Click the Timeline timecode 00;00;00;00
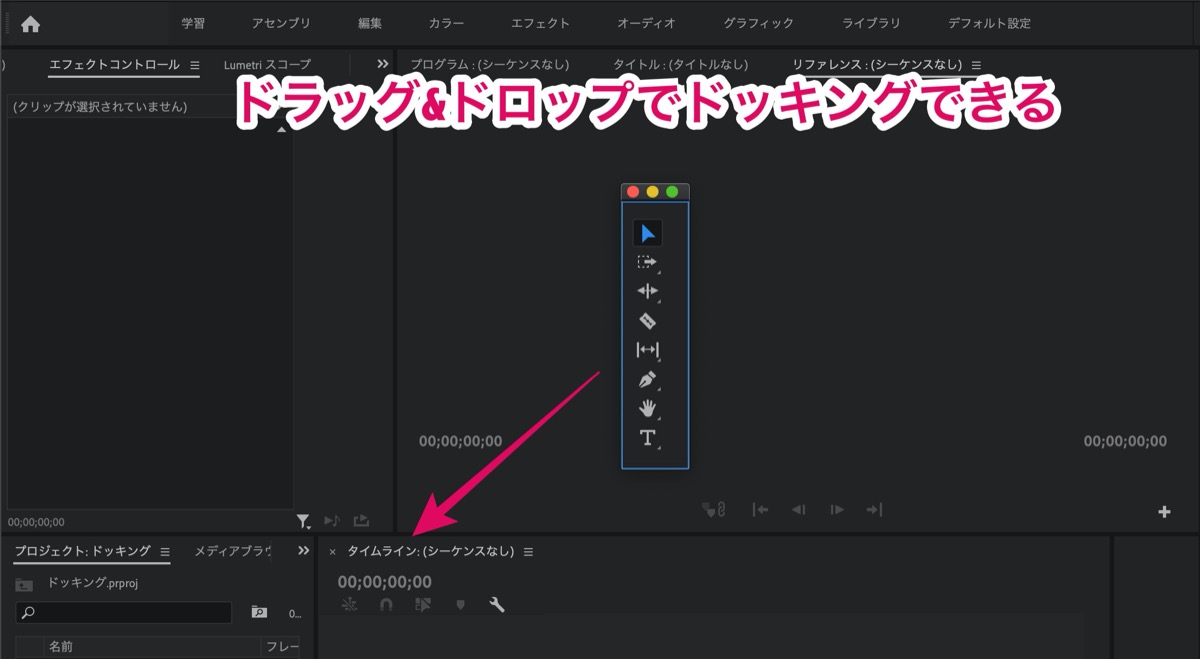Screen dimensions: 1200x659 384,582
